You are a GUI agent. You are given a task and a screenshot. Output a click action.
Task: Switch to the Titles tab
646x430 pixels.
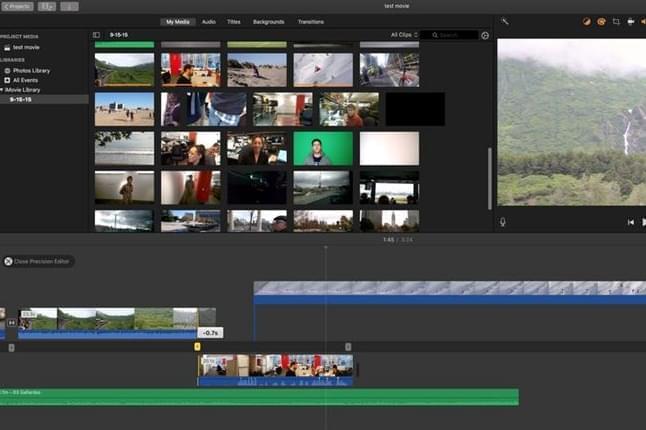[x=234, y=22]
